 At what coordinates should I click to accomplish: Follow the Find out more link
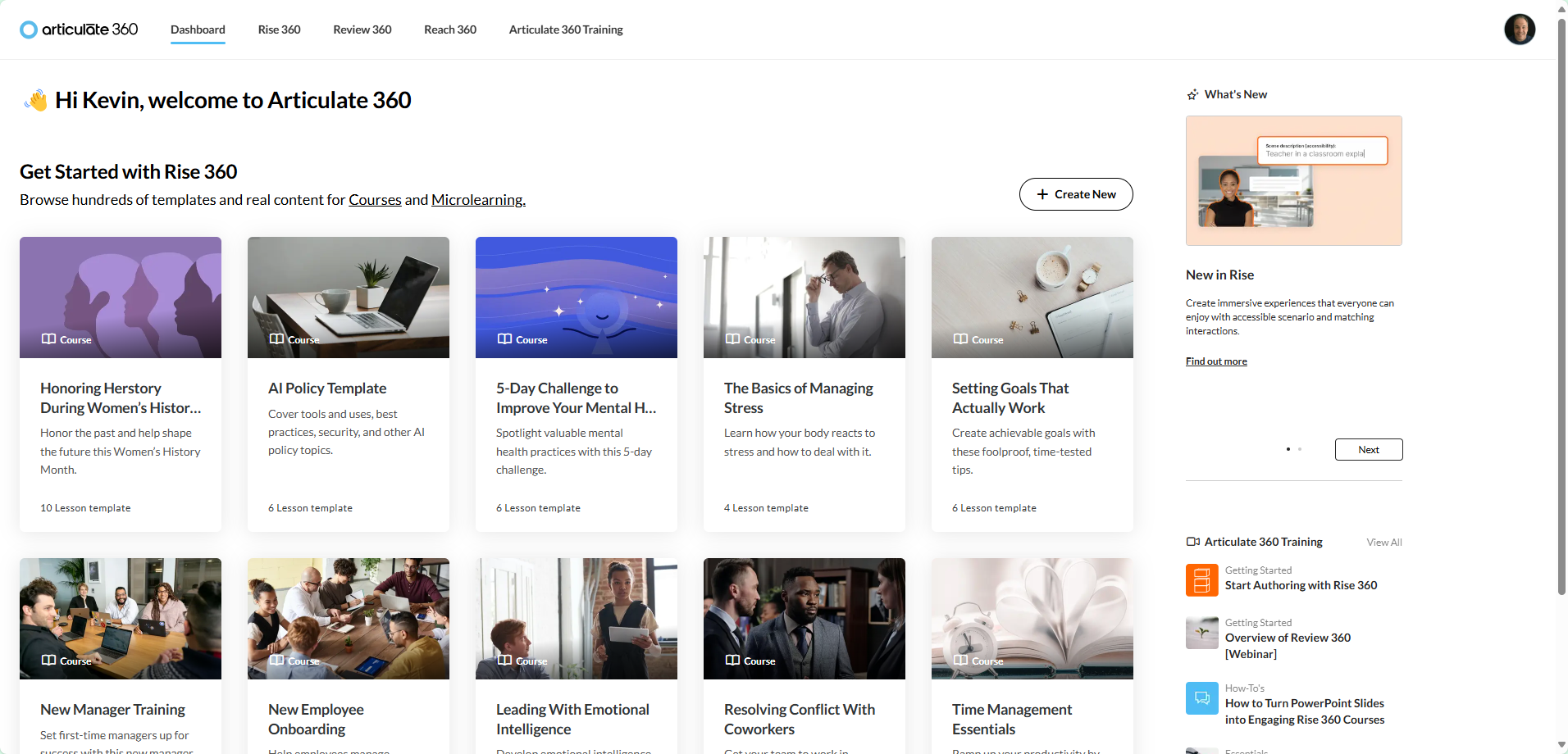pos(1215,361)
